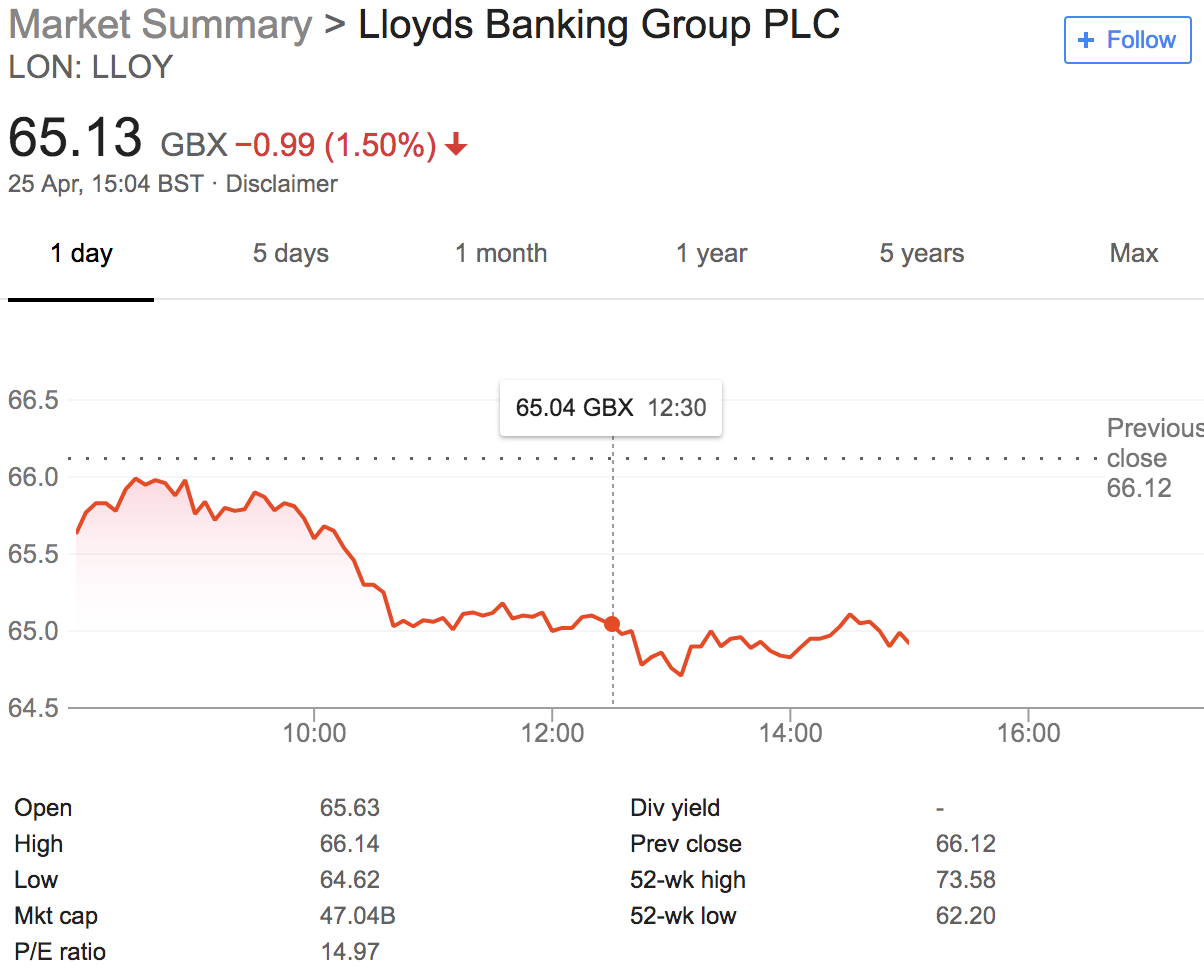Click the 52-wk high value 73.58
The image size is (1204, 974).
click(x=965, y=880)
